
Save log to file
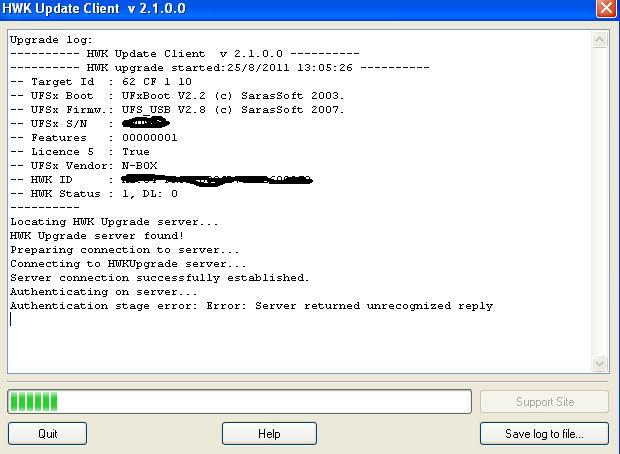544,433
